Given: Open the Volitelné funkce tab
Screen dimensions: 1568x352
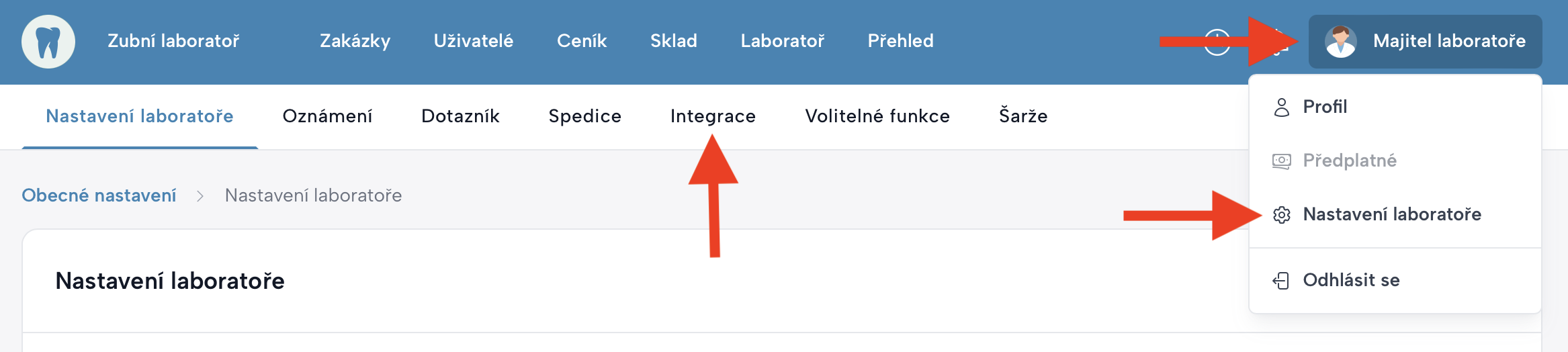Looking at the screenshot, I should (877, 117).
